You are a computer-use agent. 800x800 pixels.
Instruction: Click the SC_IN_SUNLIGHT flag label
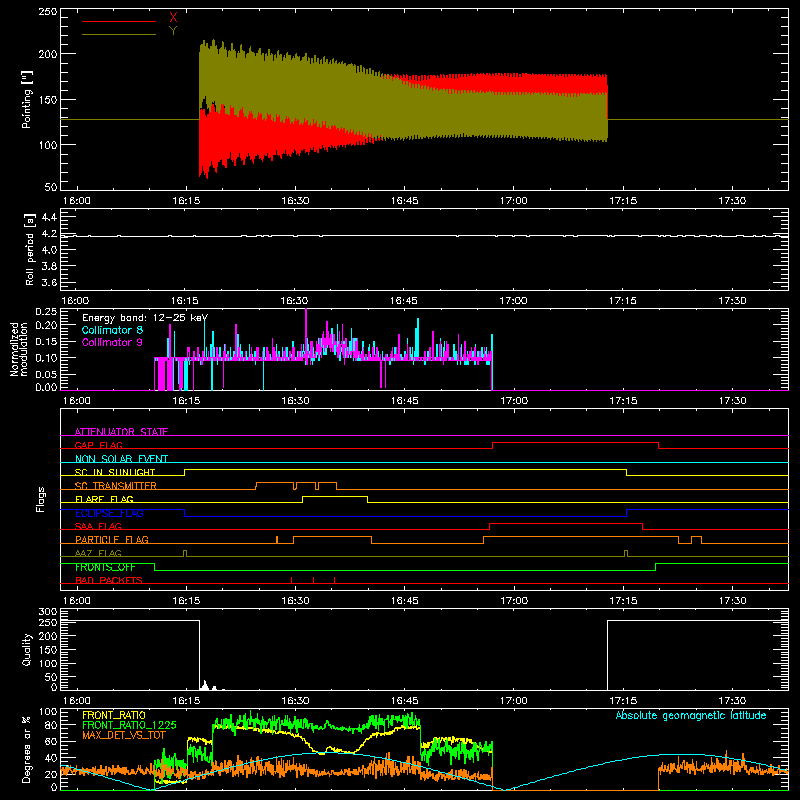(115, 472)
